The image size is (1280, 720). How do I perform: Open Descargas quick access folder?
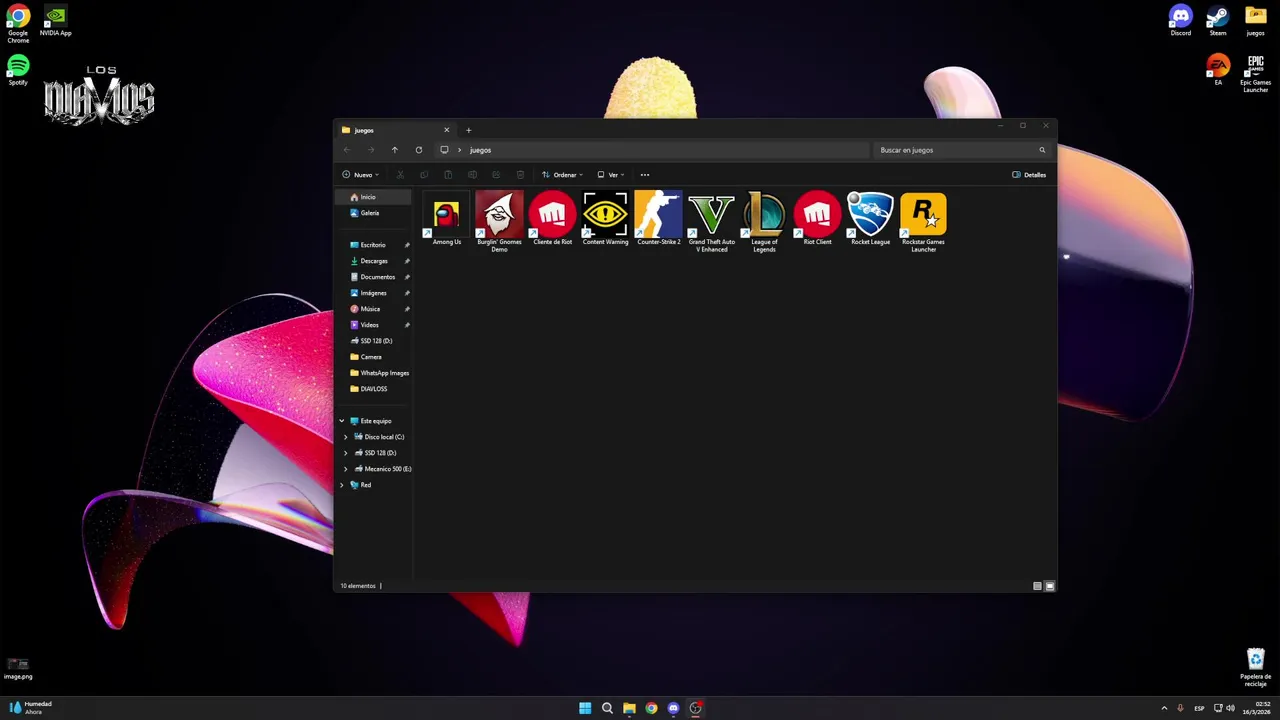pos(373,261)
